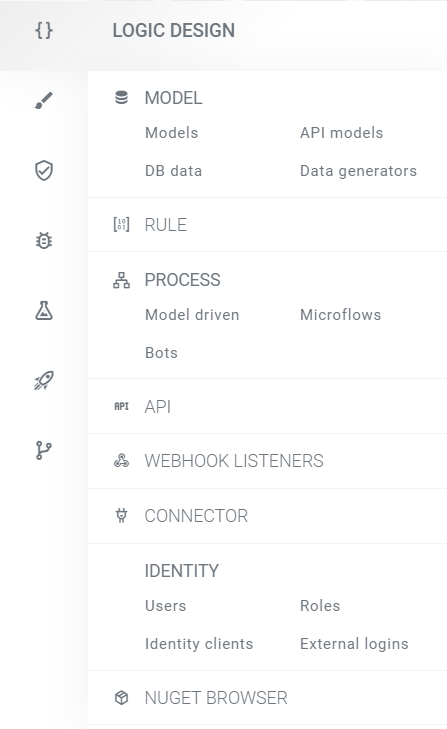Open Identity clients link
This screenshot has width=447, height=729.
(x=199, y=644)
